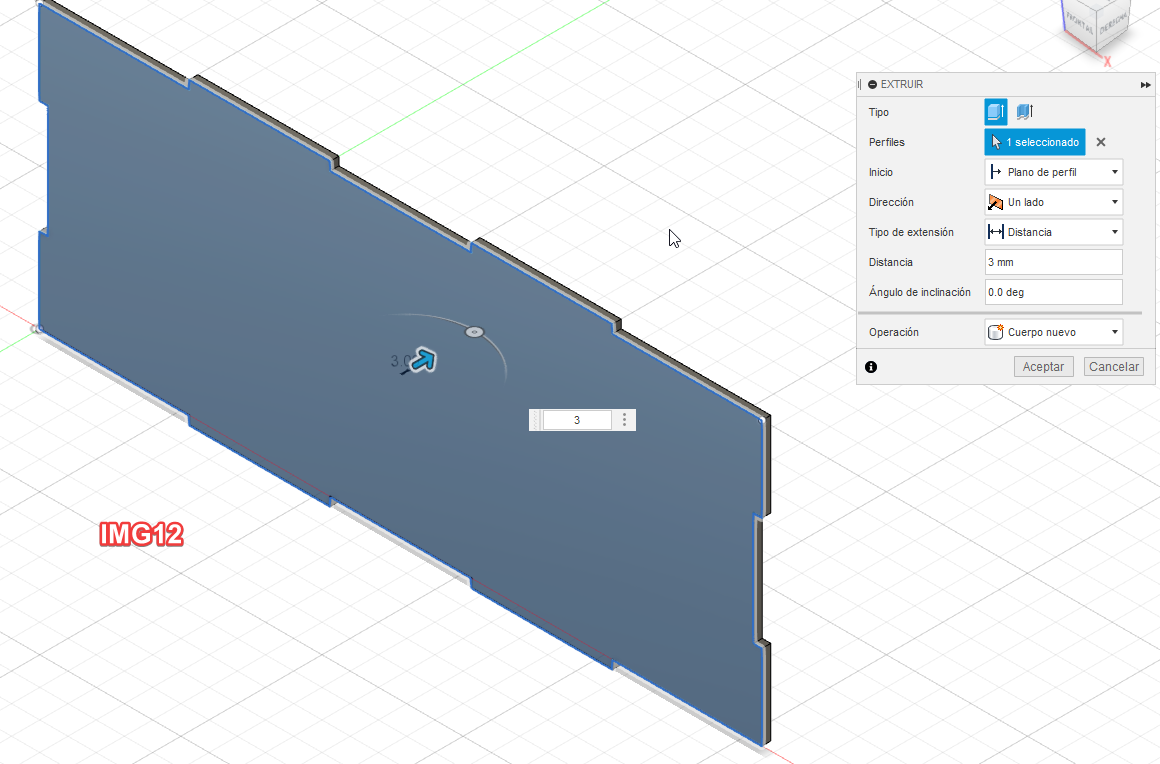Clear the Perfiles selection with the X
Screen dimensions: 1160x764
click(1101, 142)
